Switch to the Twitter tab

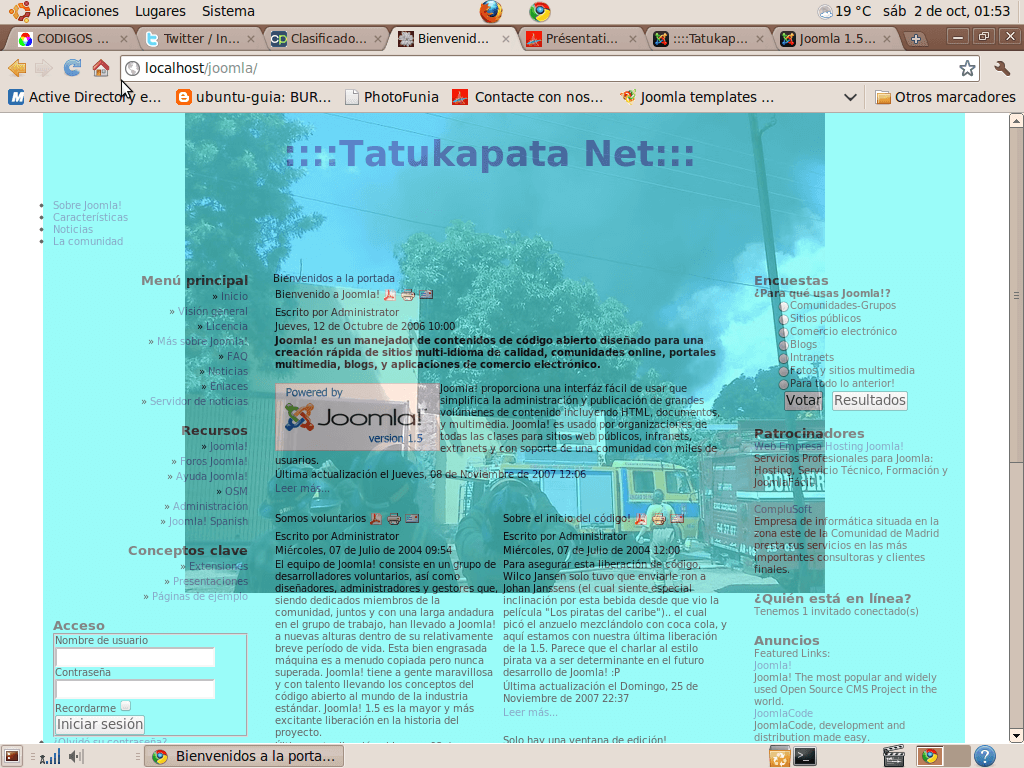200,39
